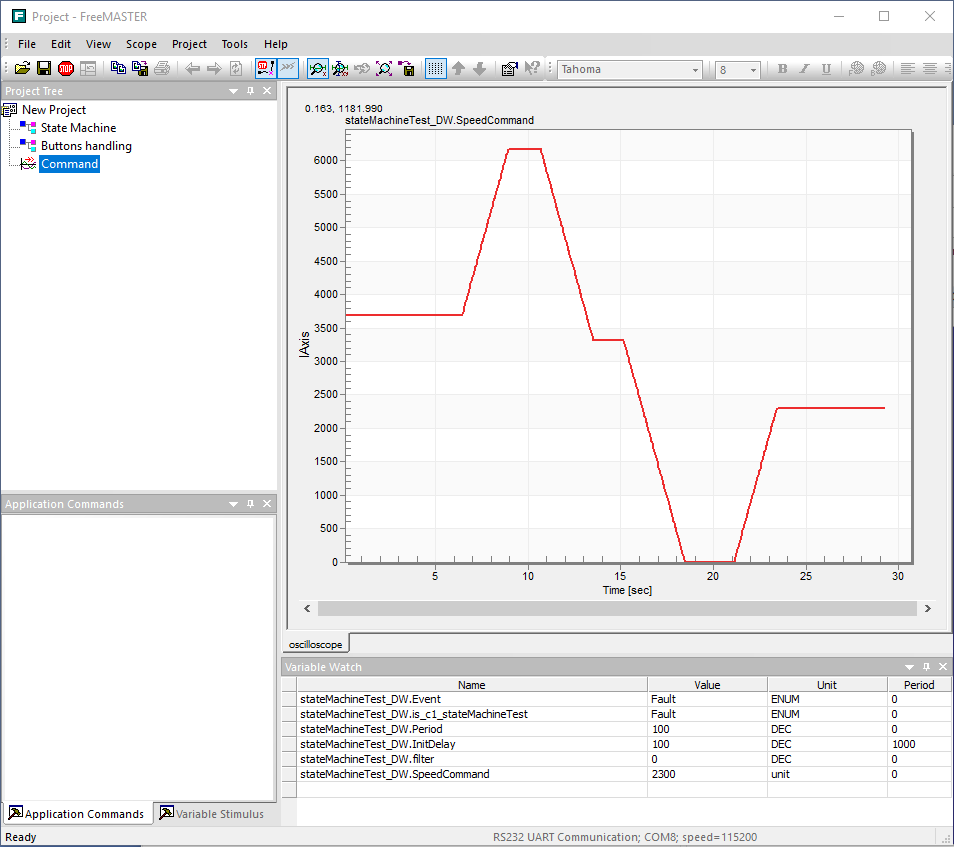
Task: Click the Name column header
Action: [472, 685]
